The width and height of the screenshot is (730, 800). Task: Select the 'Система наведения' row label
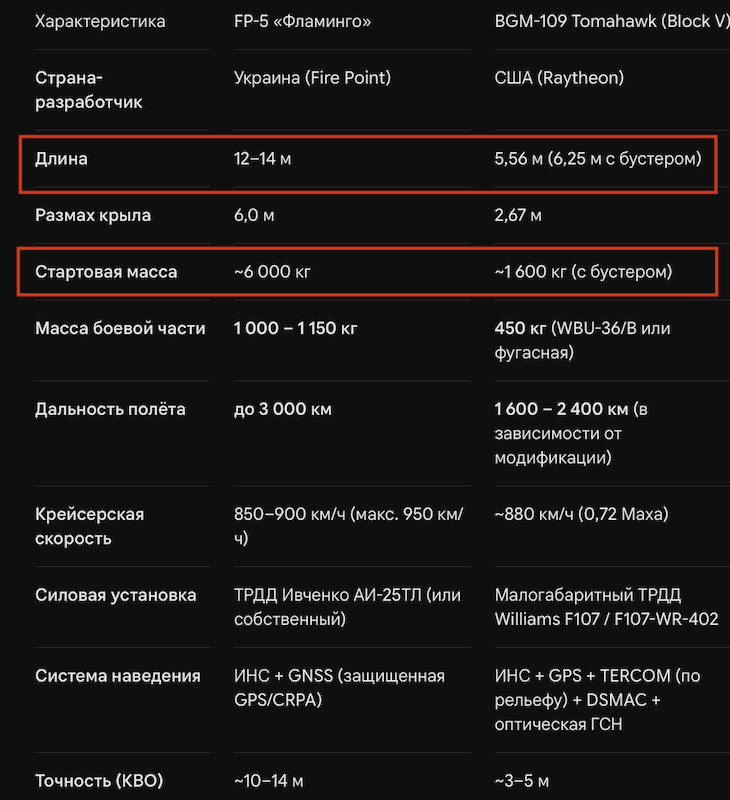[118, 676]
